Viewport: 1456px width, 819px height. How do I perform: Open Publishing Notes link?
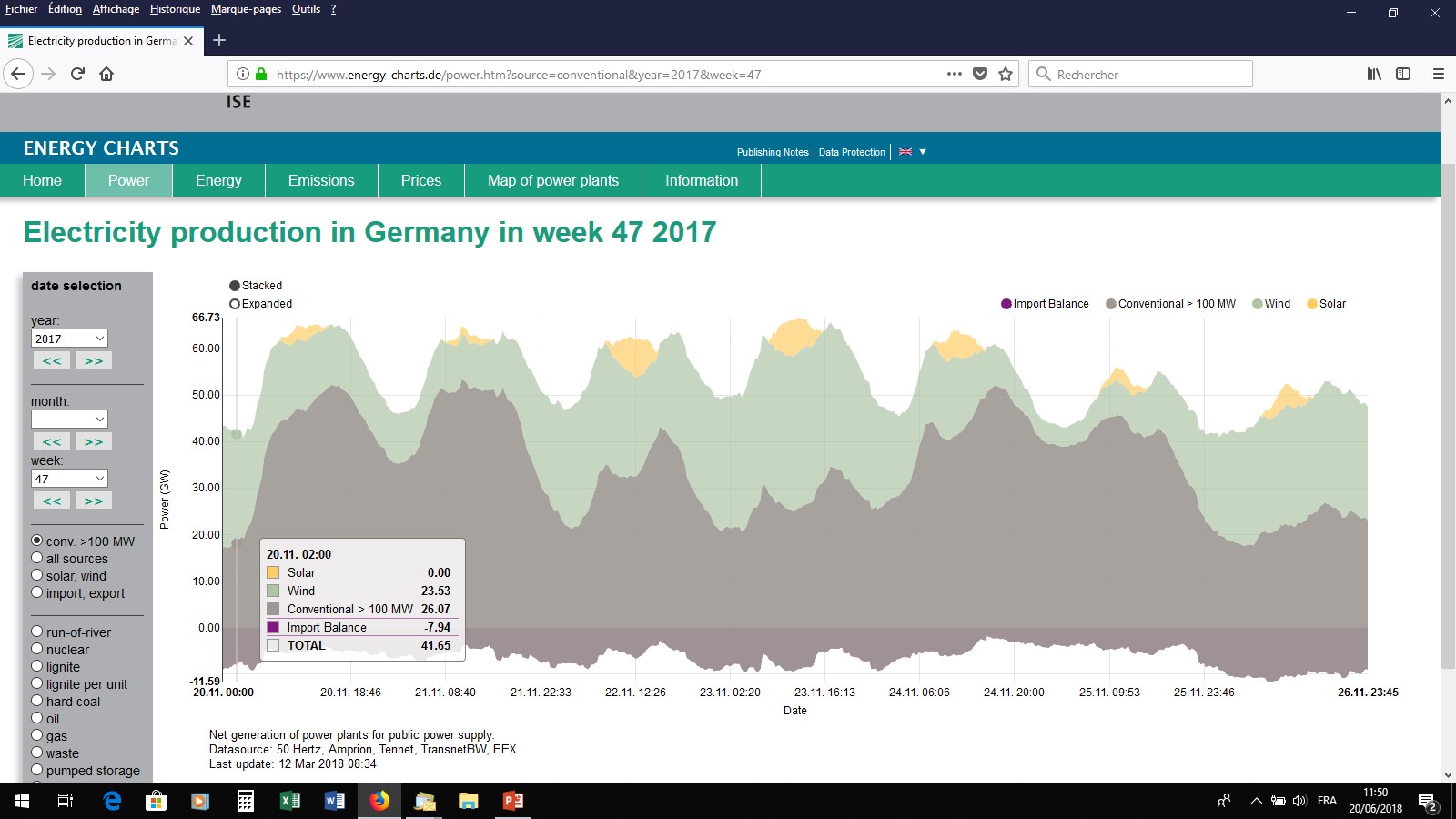coord(773,152)
